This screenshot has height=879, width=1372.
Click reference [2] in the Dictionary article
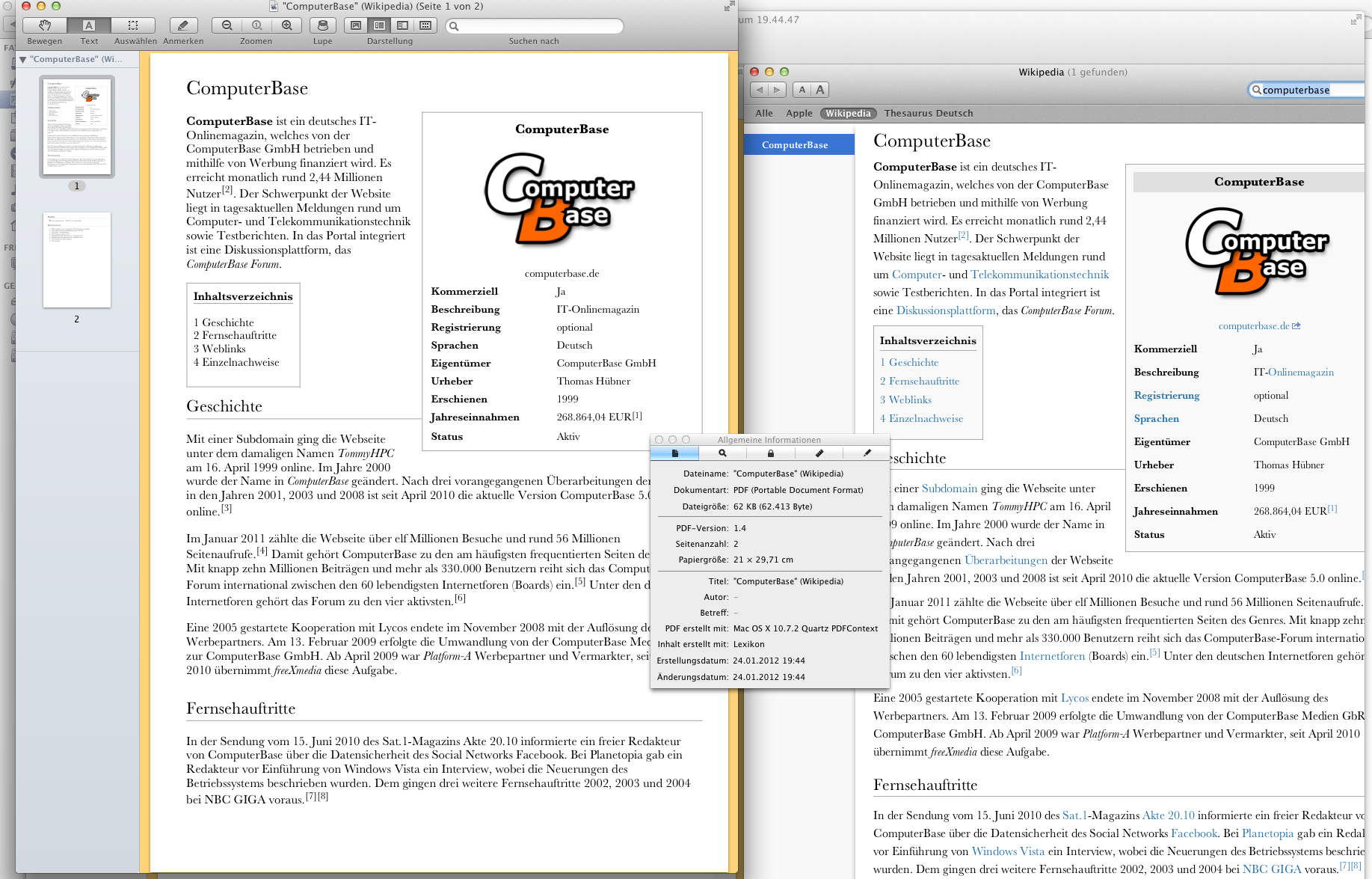[963, 236]
